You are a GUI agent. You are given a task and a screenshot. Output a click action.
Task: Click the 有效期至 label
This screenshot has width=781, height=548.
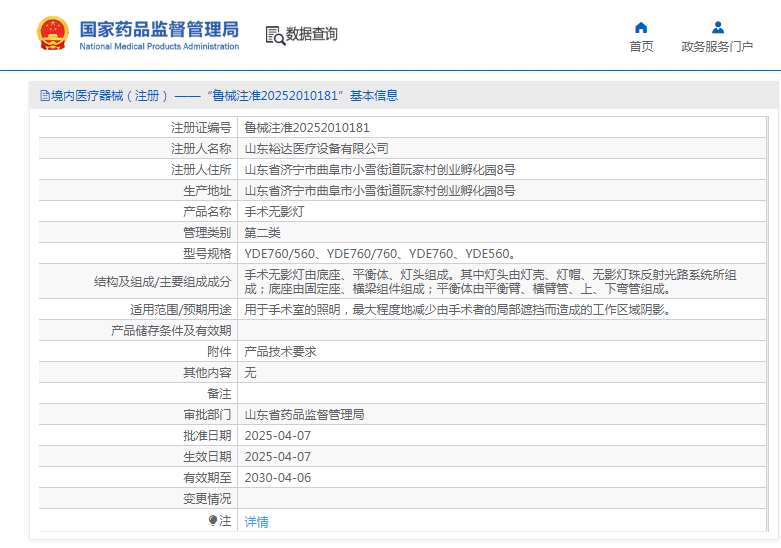tap(207, 478)
